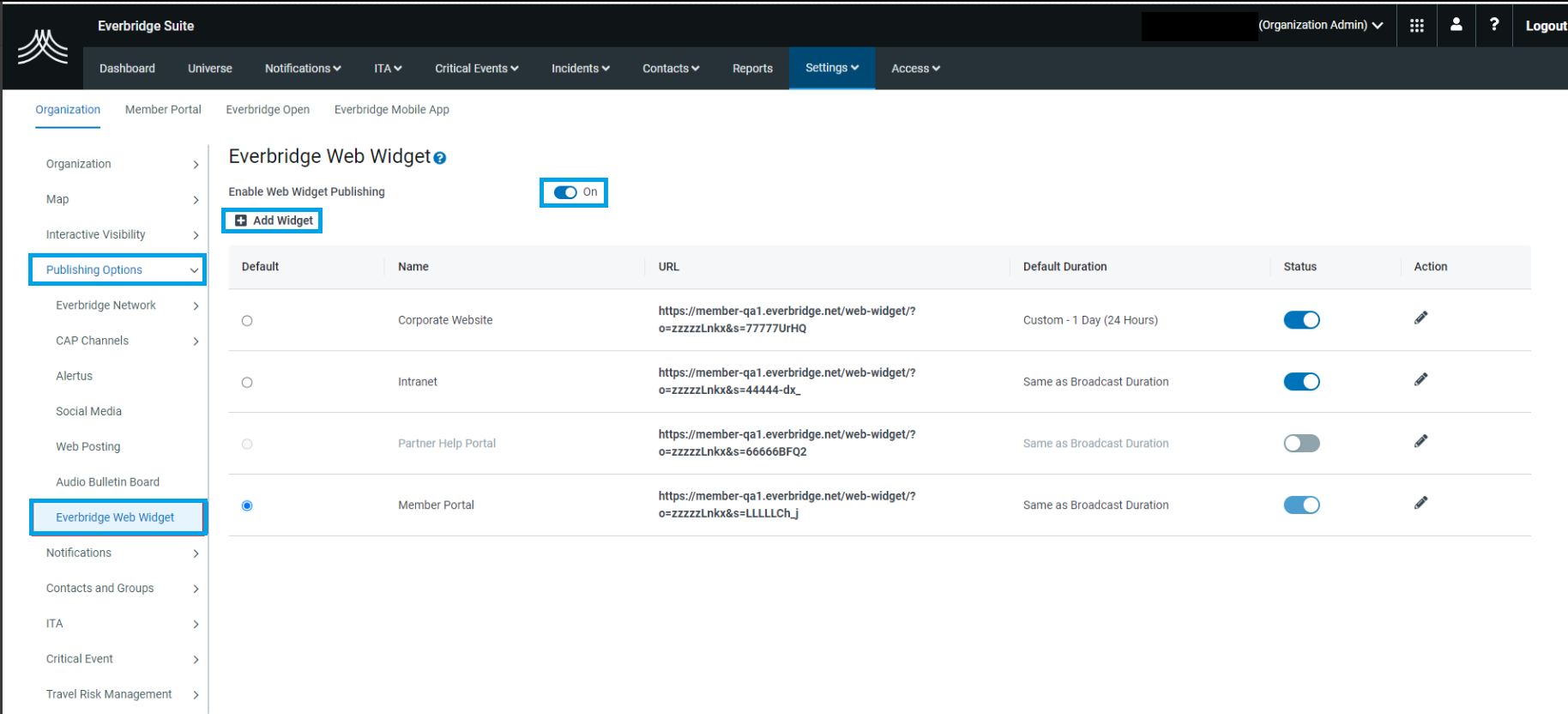Switch to the Organization tab

tap(68, 110)
